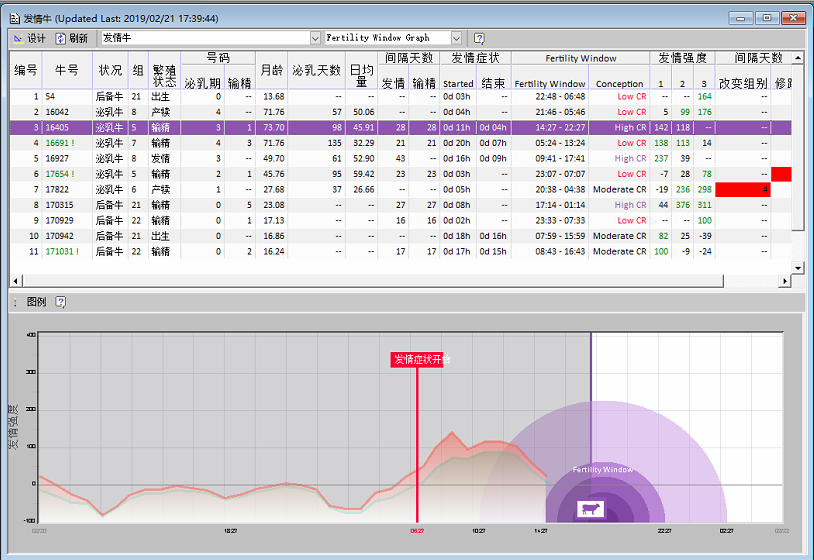814x560 pixels.
Task: Close the 发情牛 window
Action: (793, 18)
